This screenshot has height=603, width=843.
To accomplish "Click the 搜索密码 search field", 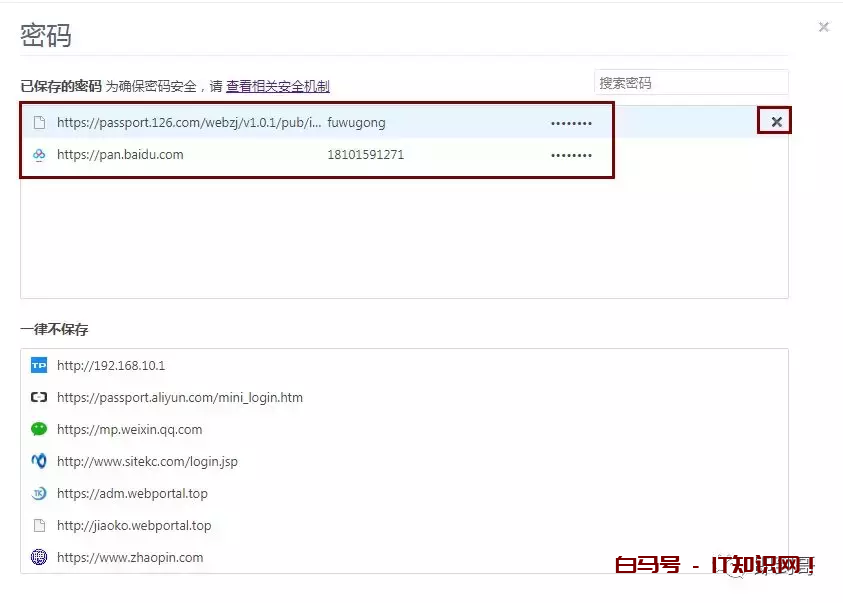I will [x=690, y=83].
